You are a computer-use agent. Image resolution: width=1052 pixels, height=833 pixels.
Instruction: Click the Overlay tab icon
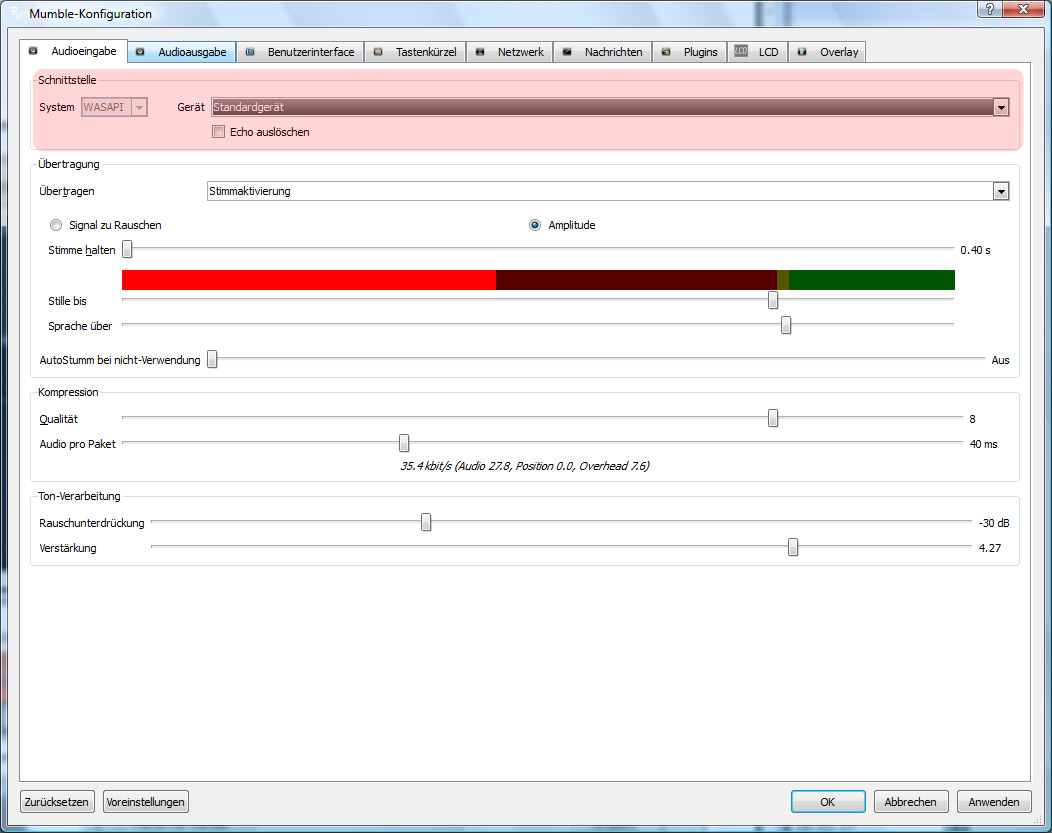click(x=802, y=52)
